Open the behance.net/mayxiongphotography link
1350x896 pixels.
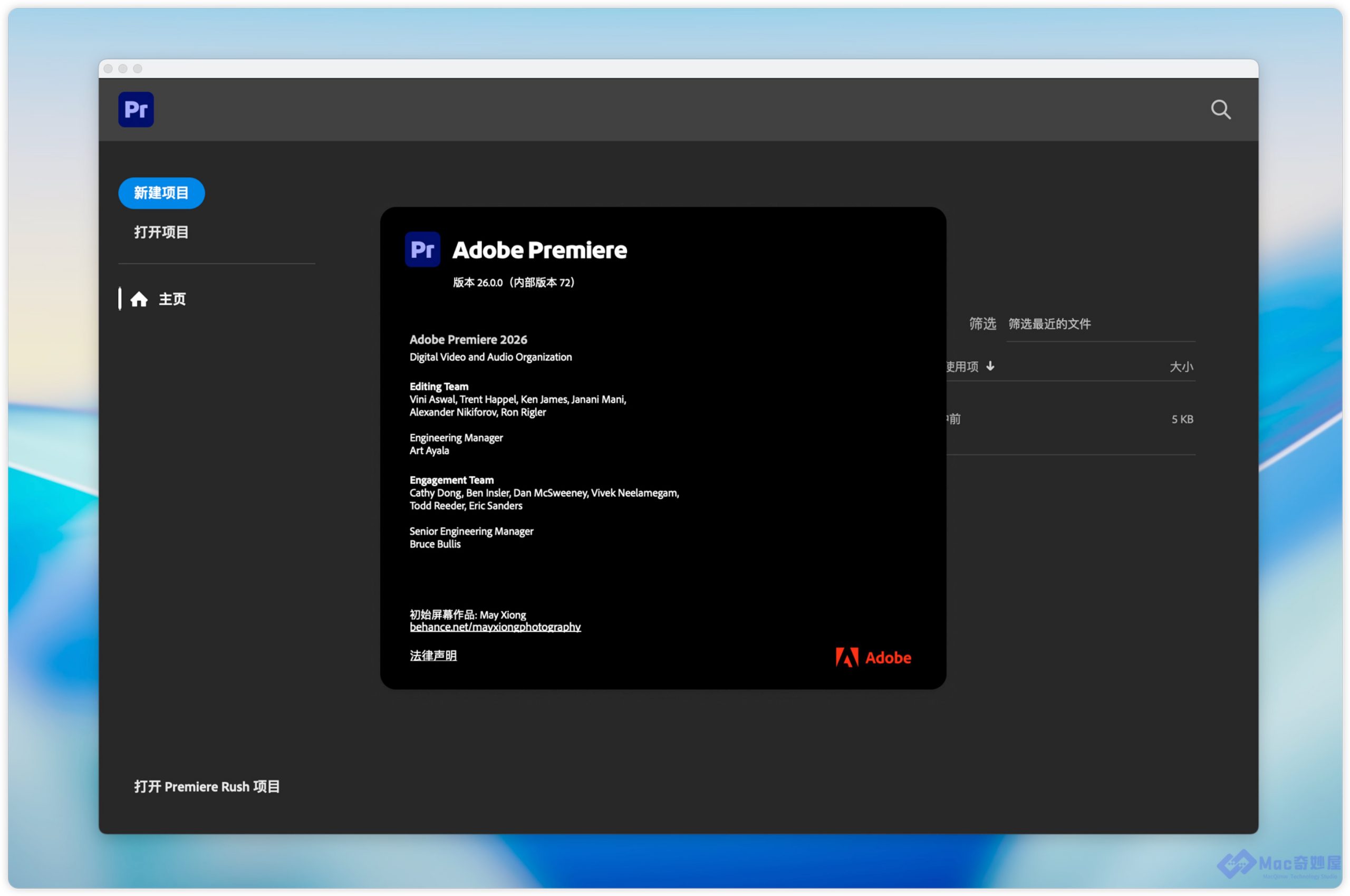(x=495, y=628)
